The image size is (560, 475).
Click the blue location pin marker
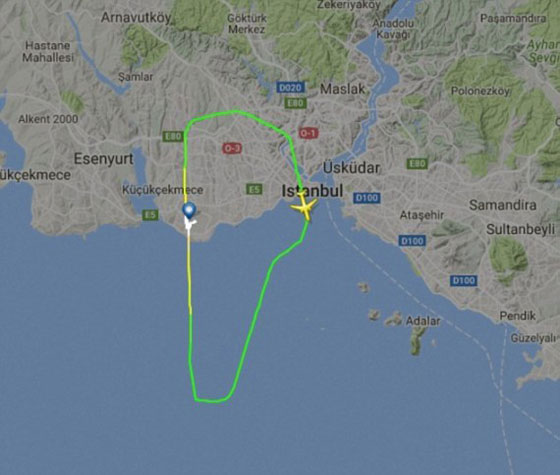click(x=189, y=210)
